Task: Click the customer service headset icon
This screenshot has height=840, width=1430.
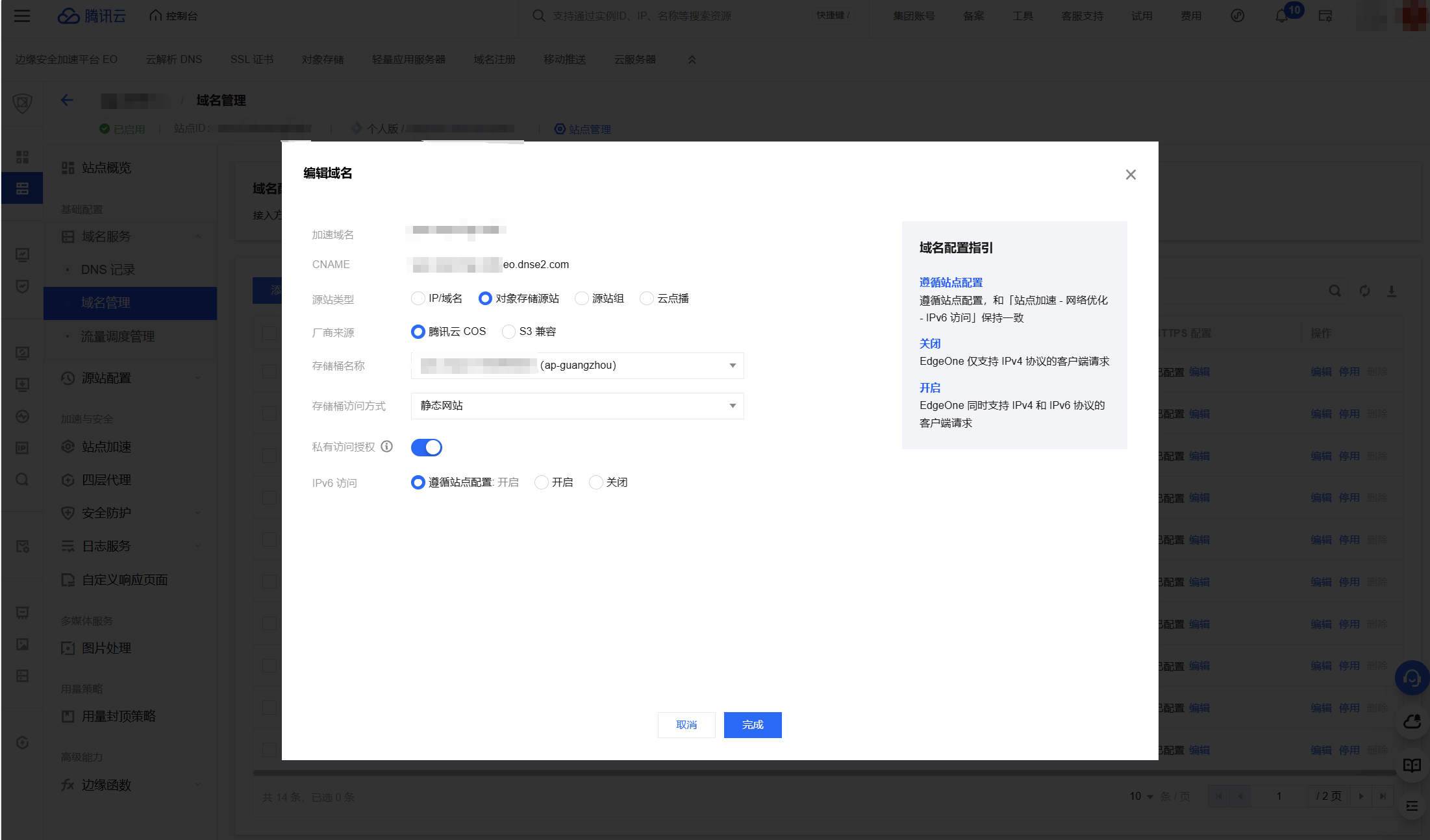Action: (x=1411, y=678)
